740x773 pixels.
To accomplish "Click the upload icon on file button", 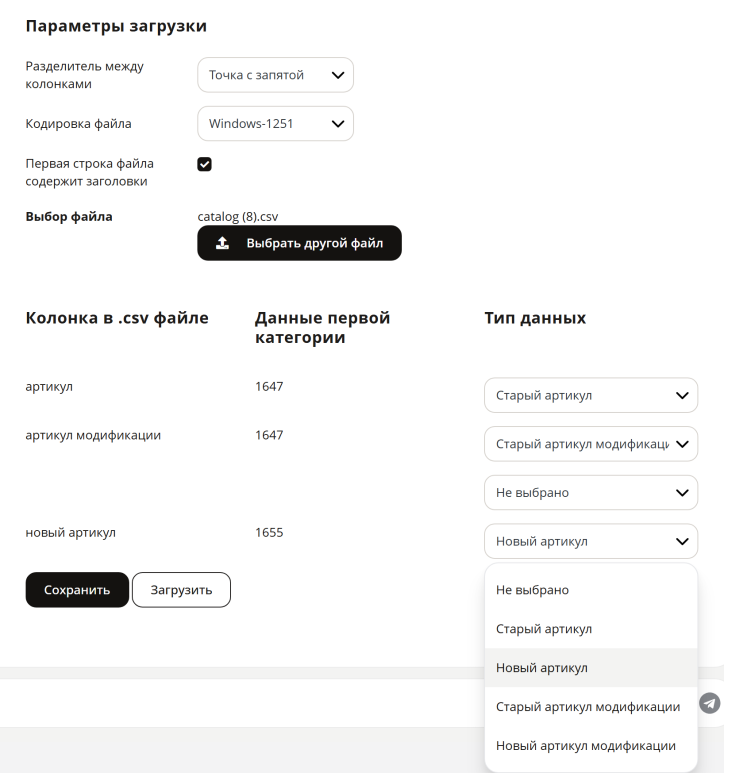I will tap(222, 243).
